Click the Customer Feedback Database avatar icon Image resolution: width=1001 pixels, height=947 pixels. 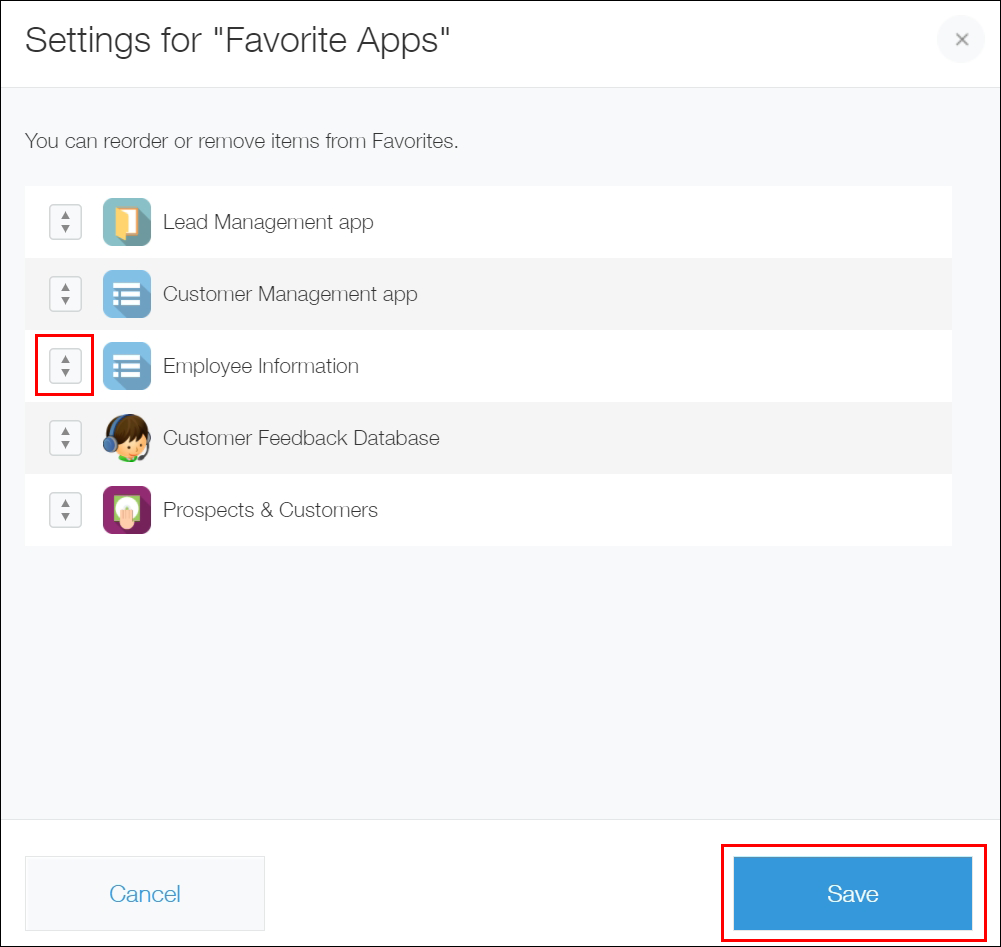click(x=126, y=438)
